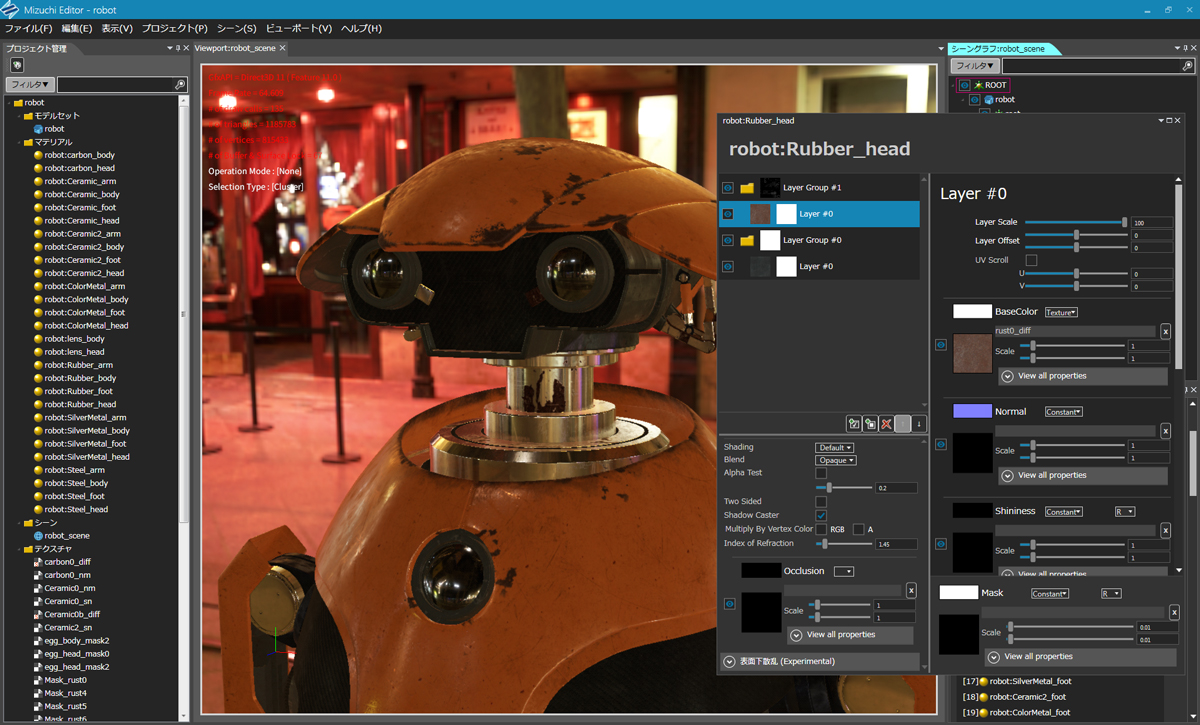Open the ビューポート(V) menu

pyautogui.click(x=299, y=29)
